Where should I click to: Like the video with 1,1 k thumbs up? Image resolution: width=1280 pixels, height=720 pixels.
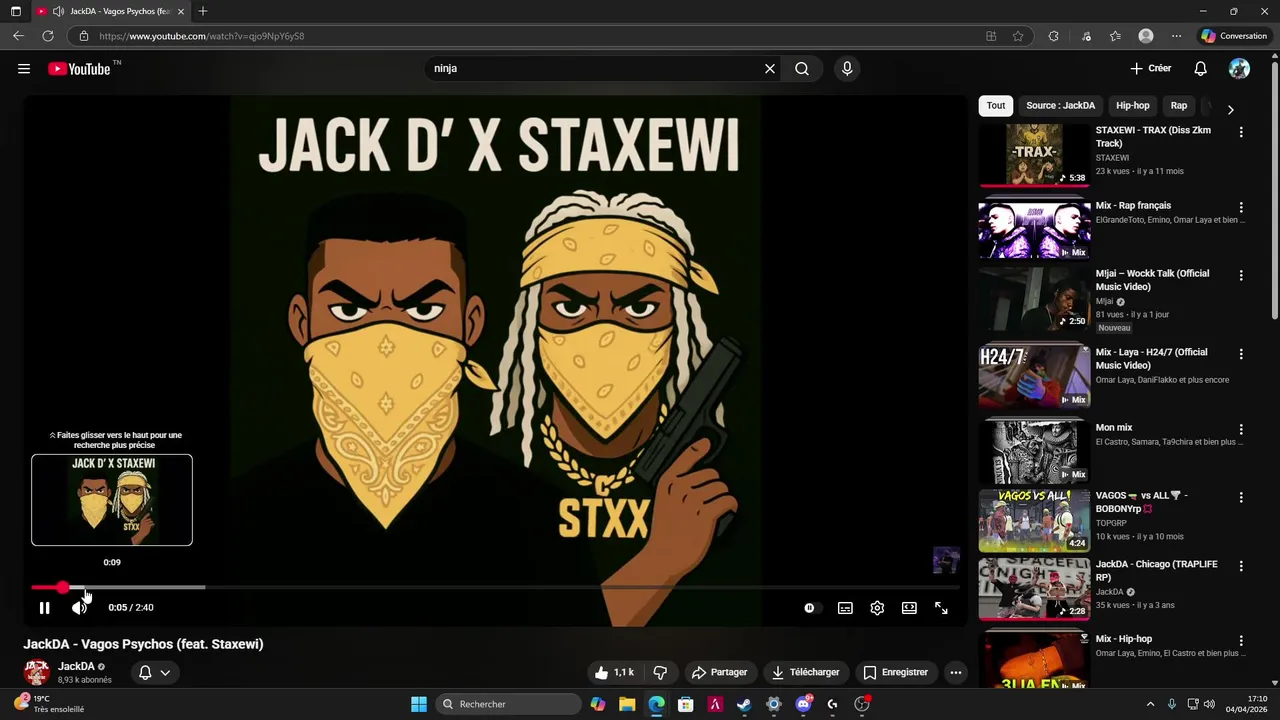click(x=615, y=673)
